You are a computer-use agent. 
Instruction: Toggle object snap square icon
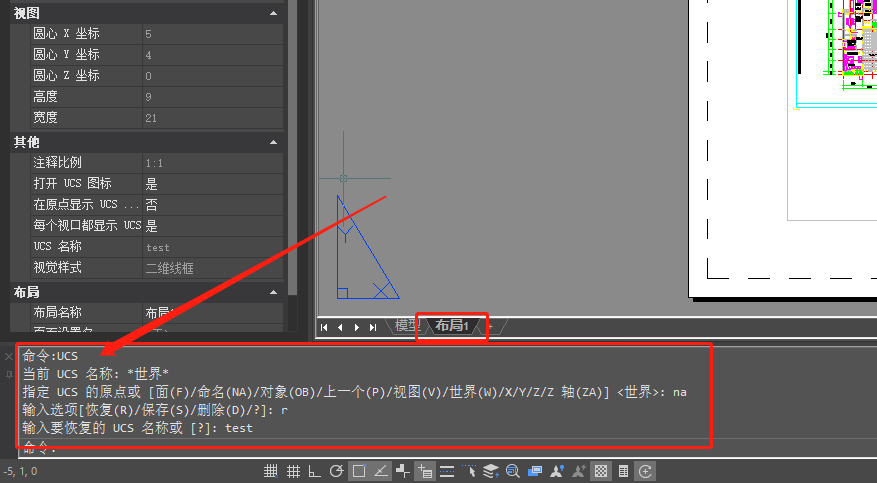359,471
